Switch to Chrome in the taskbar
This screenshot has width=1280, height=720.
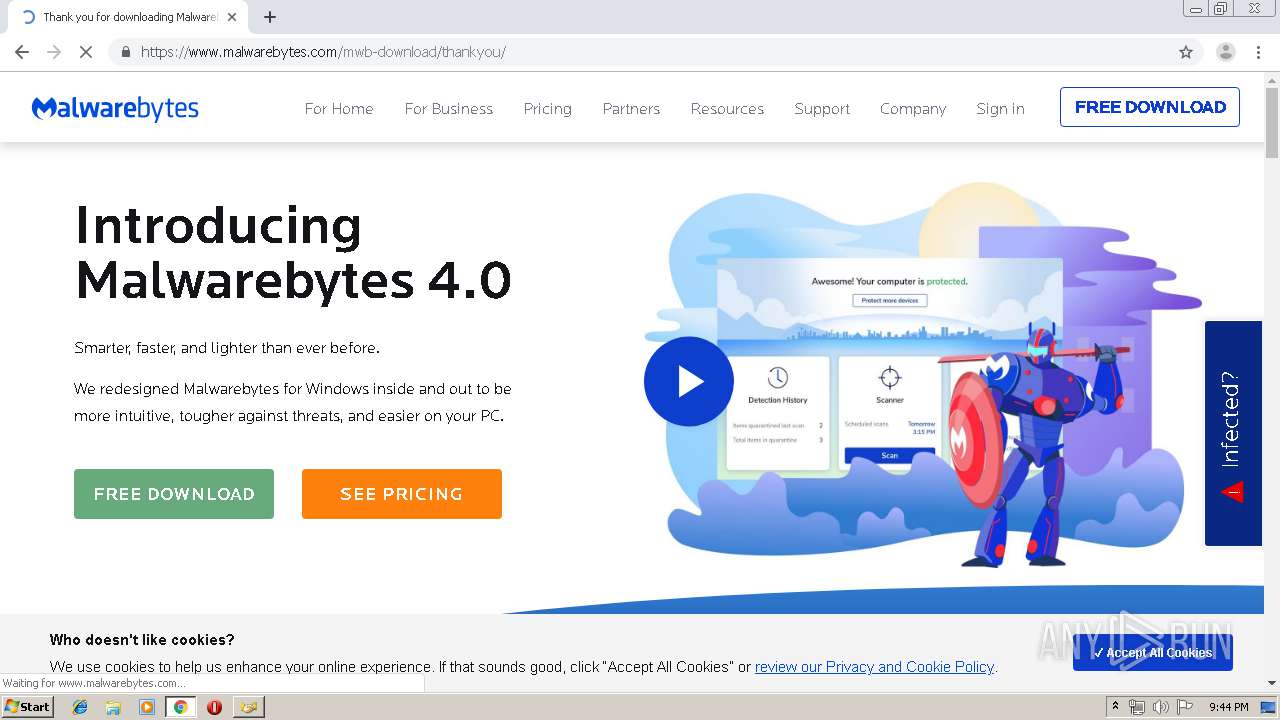tap(180, 707)
